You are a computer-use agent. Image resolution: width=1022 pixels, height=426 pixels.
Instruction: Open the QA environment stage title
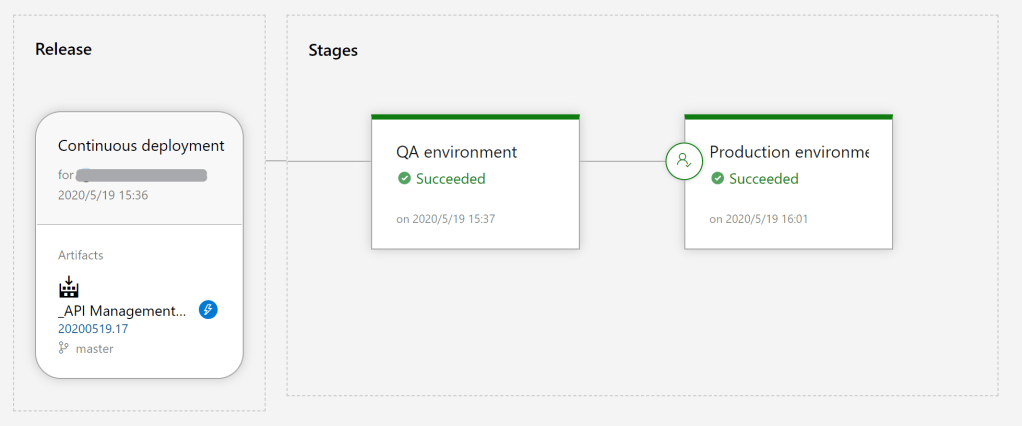click(x=456, y=152)
